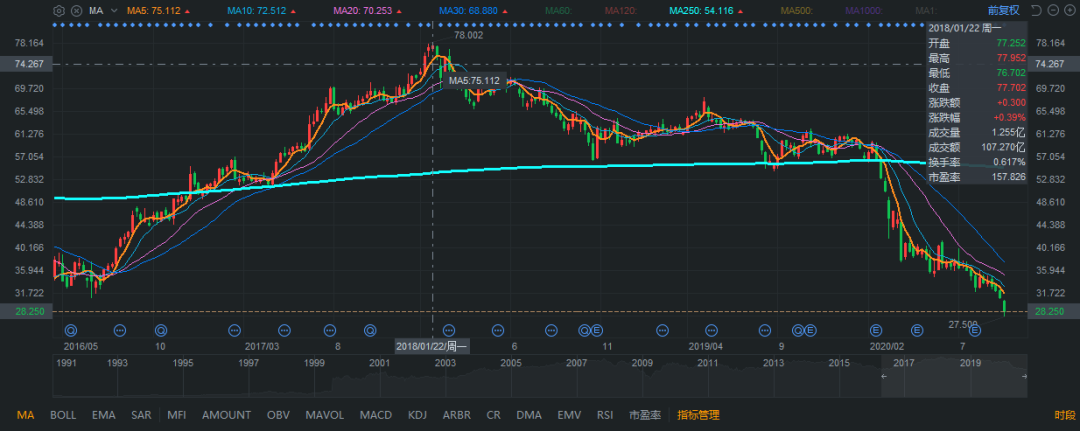
Task: Select the DMA indicator
Action: point(529,415)
